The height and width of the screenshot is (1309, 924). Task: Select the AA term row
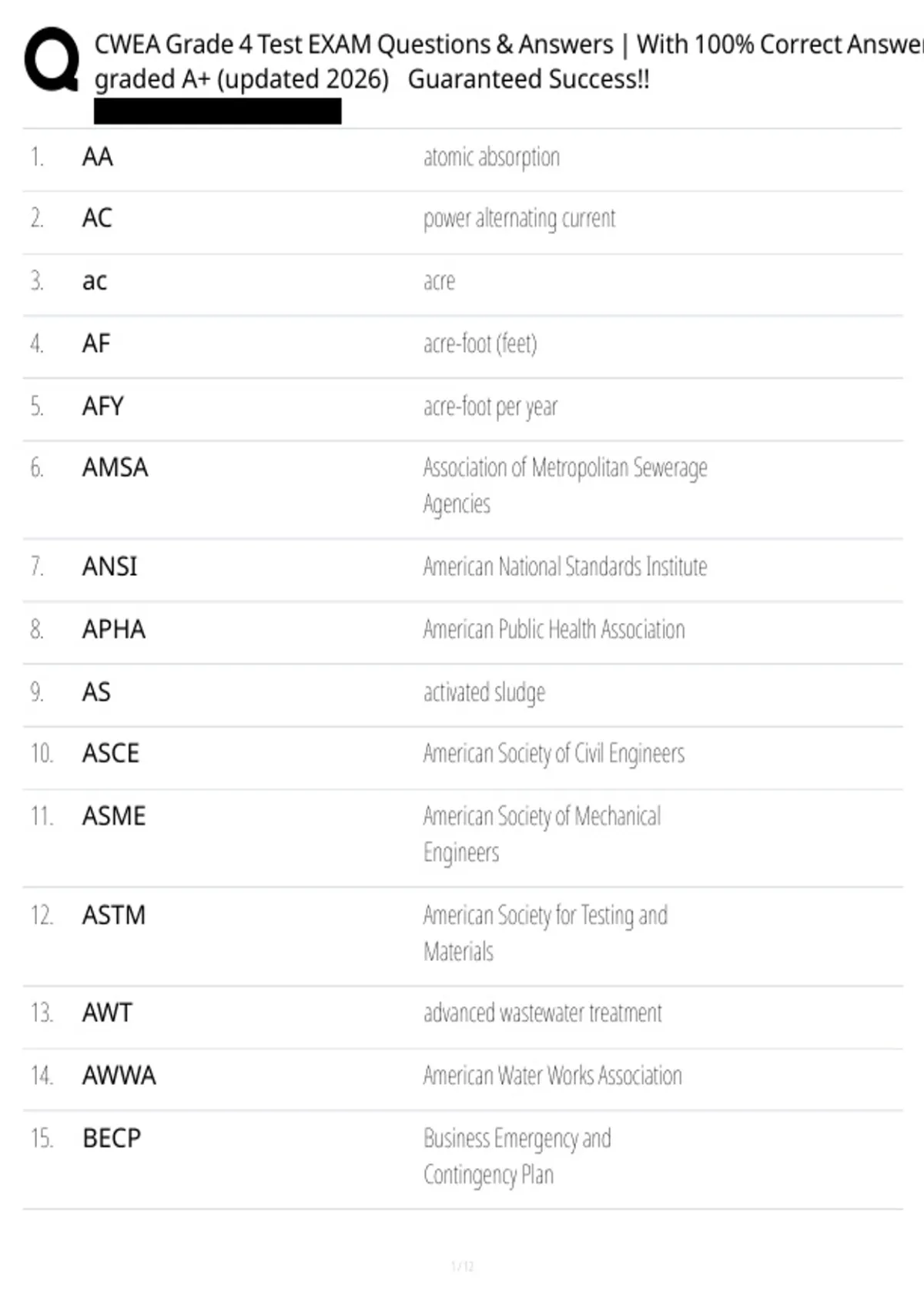[x=462, y=158]
